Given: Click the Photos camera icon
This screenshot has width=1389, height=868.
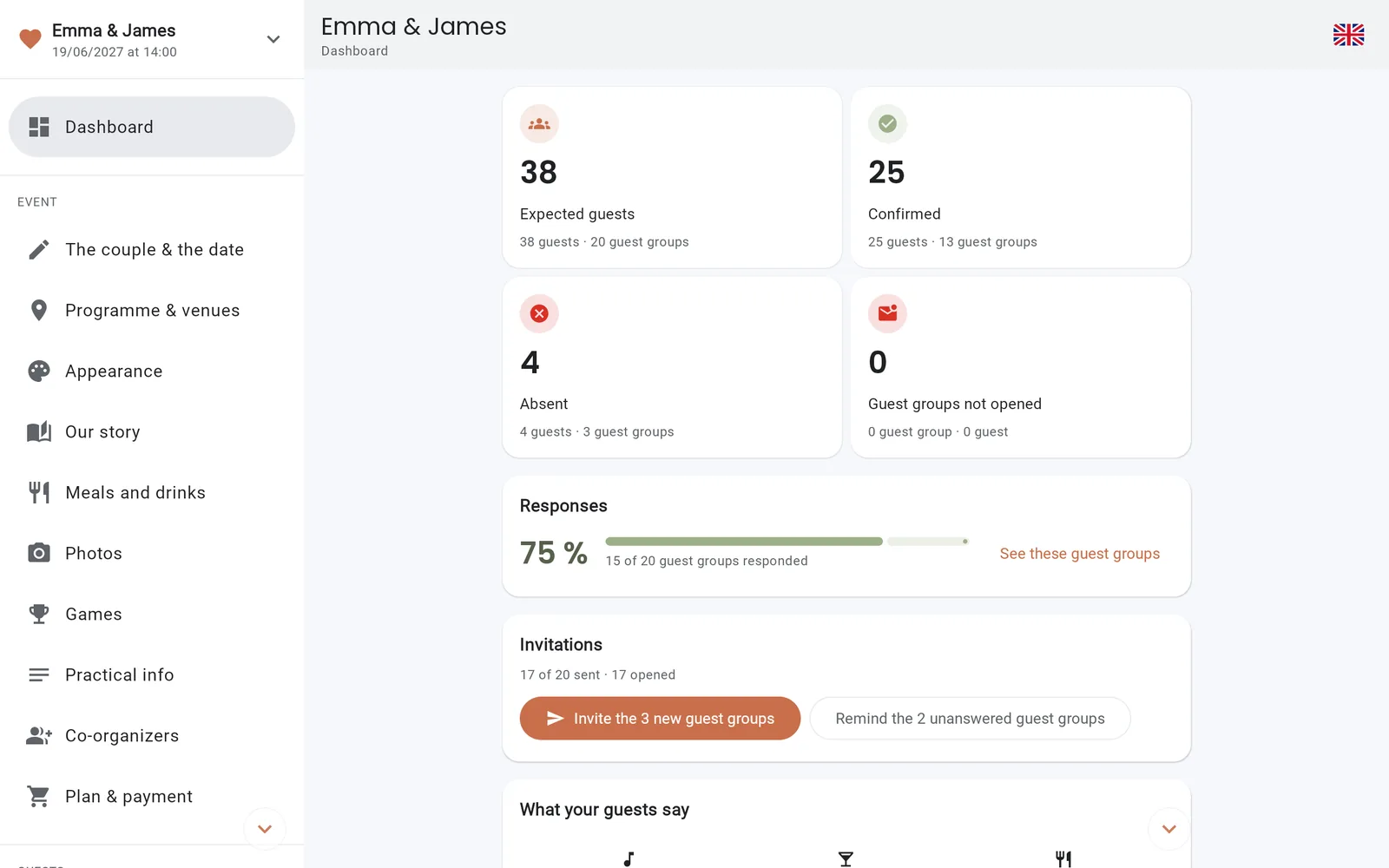Looking at the screenshot, I should point(39,554).
